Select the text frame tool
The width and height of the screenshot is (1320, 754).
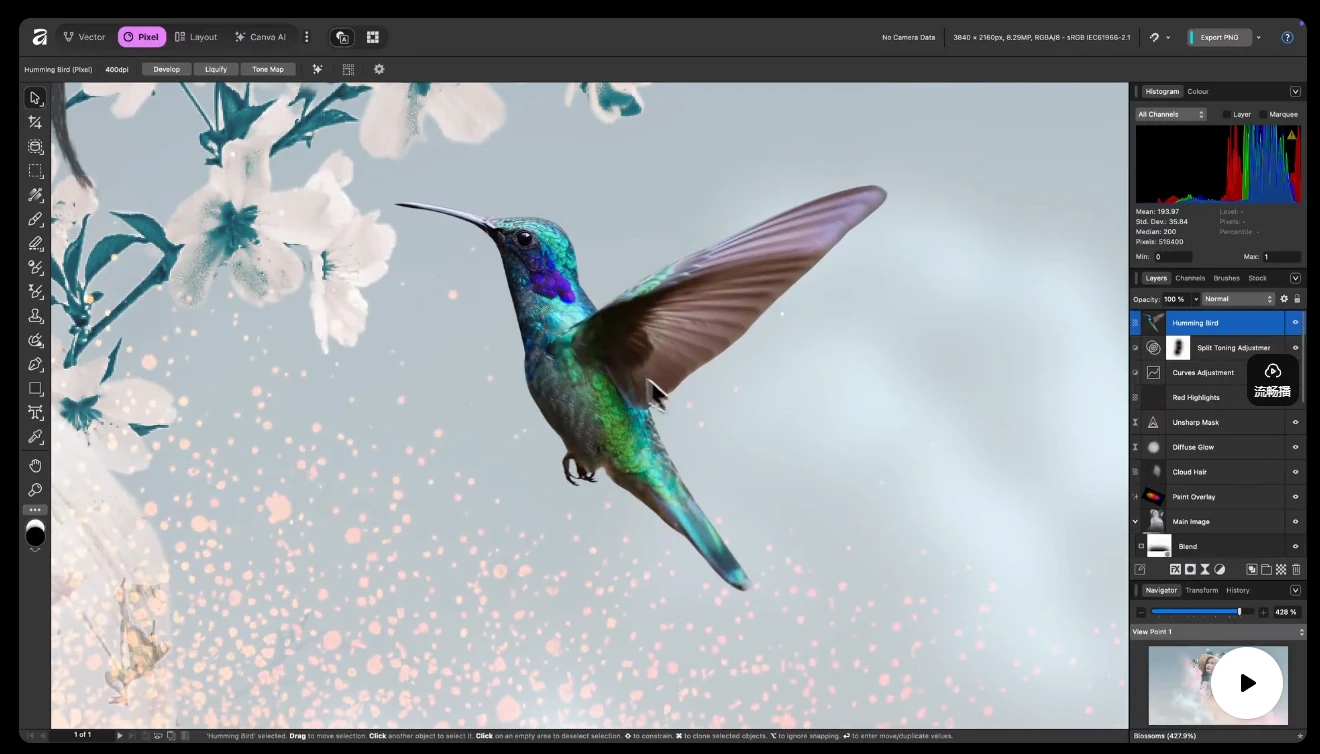click(x=35, y=413)
